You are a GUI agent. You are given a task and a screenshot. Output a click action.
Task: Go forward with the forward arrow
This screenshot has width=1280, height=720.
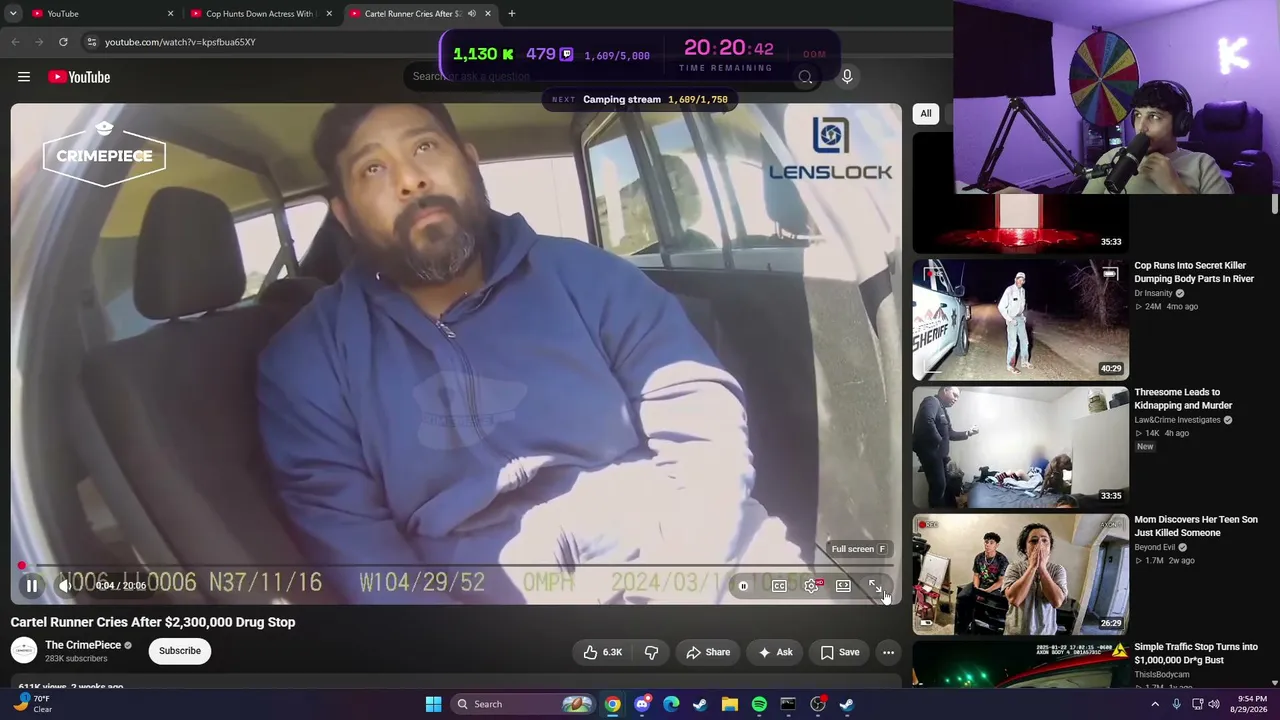[x=39, y=42]
